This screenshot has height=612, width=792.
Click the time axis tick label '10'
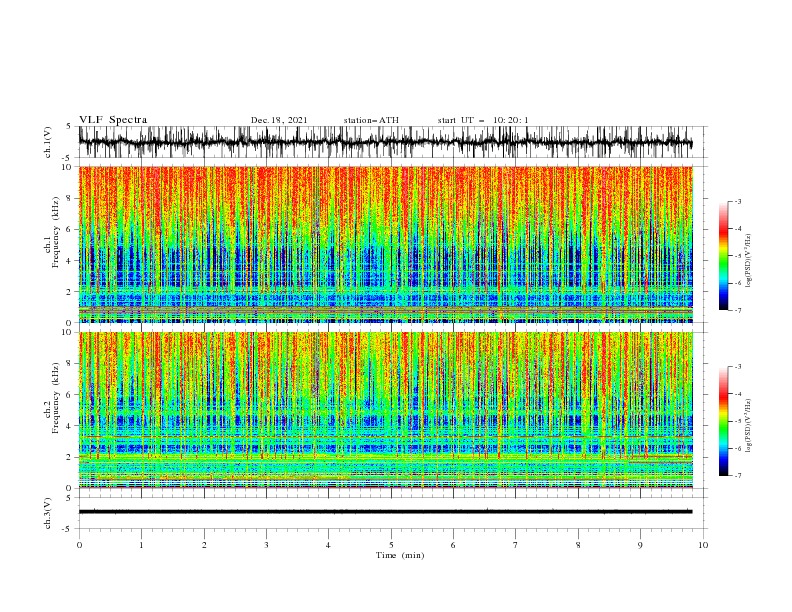[703, 545]
